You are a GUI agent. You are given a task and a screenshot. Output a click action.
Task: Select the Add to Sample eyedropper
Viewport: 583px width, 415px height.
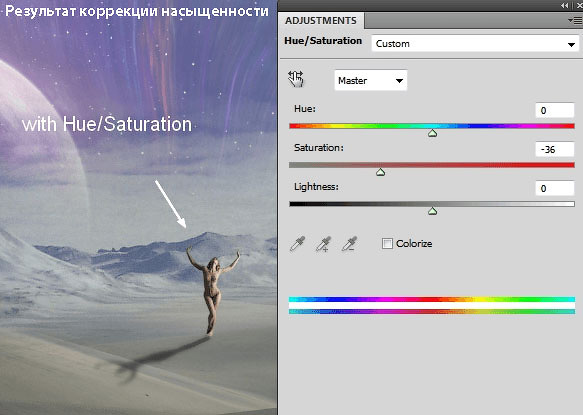pyautogui.click(x=323, y=244)
